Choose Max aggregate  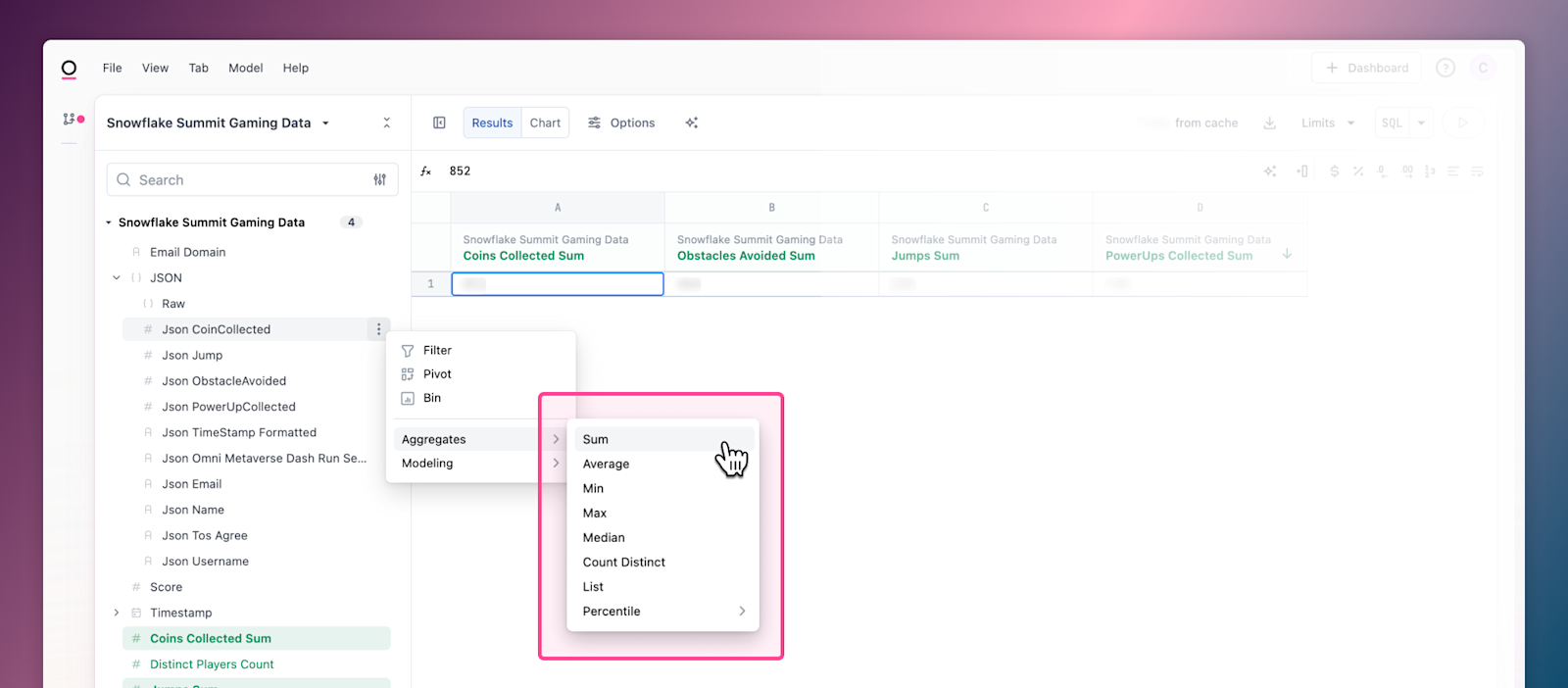[x=662, y=513]
